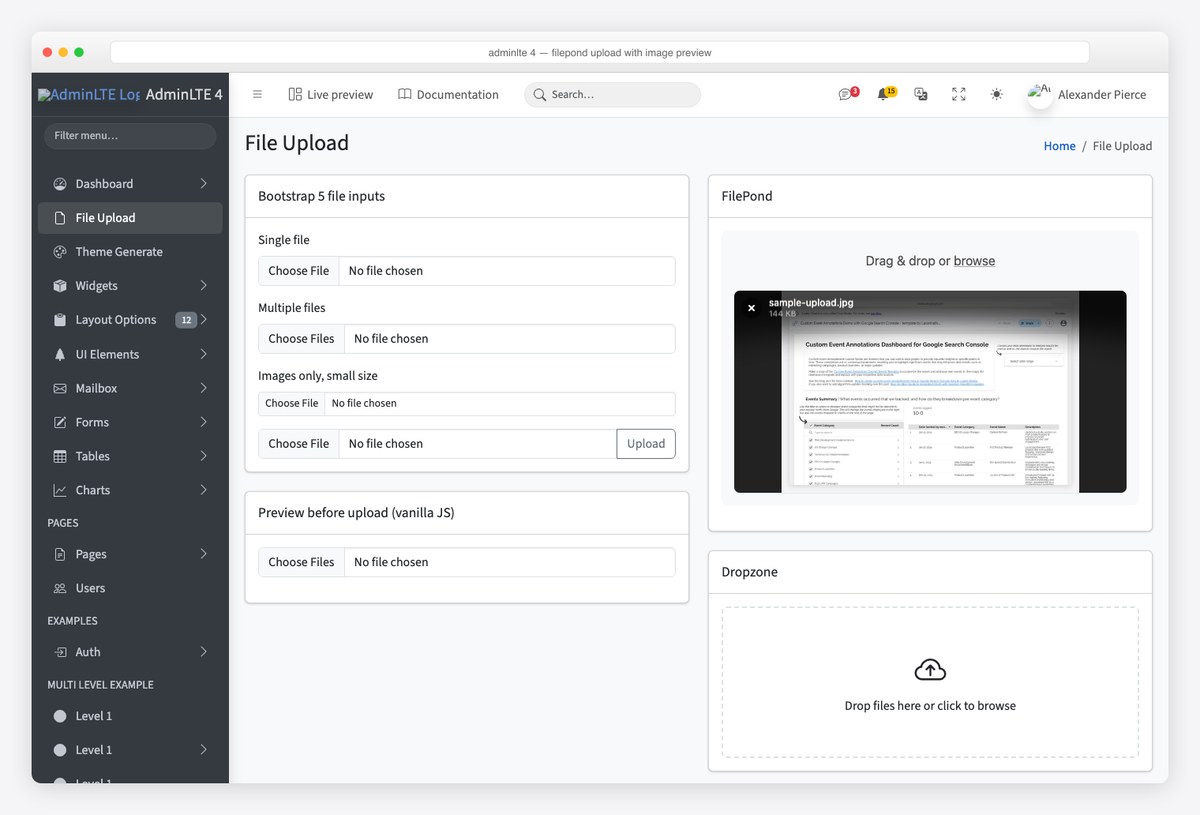Expand the Pages menu chevron

pyautogui.click(x=203, y=554)
